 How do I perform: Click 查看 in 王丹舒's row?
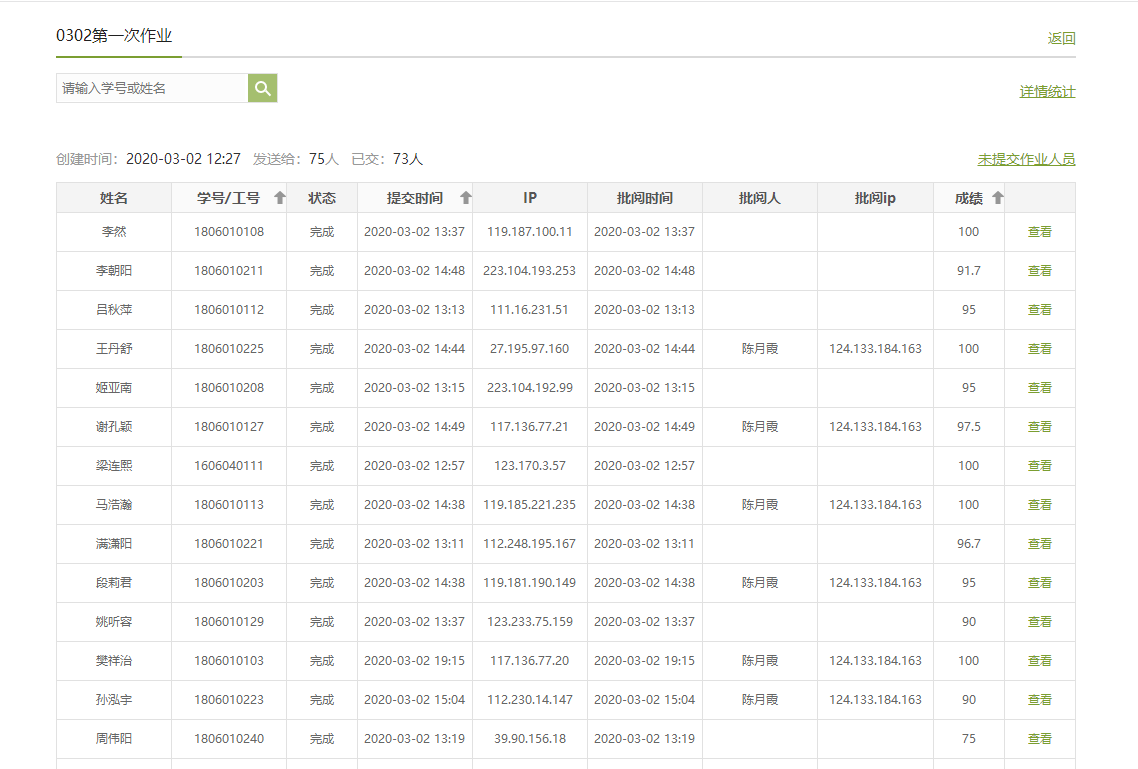coord(1039,349)
